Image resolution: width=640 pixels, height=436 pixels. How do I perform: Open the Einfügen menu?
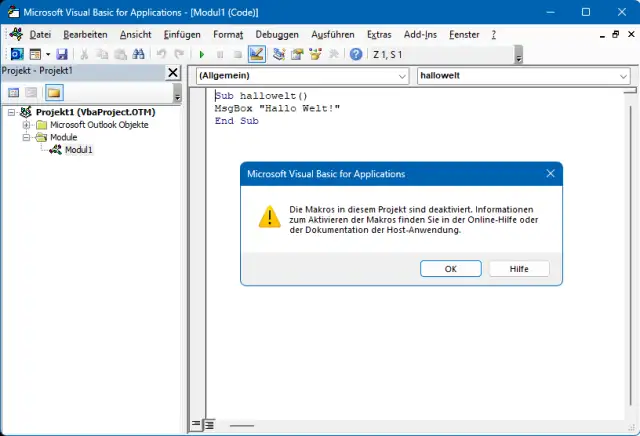(x=182, y=34)
